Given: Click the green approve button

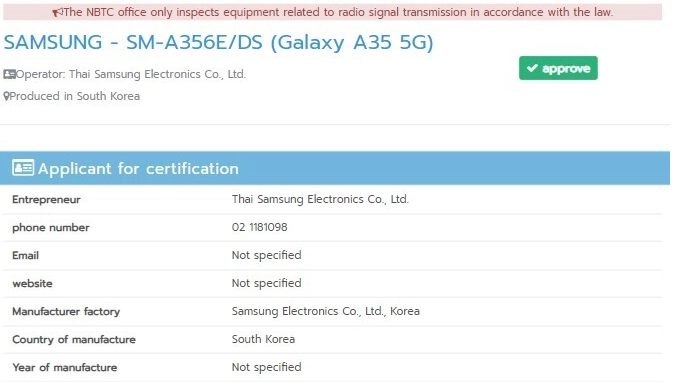Looking at the screenshot, I should coord(558,68).
